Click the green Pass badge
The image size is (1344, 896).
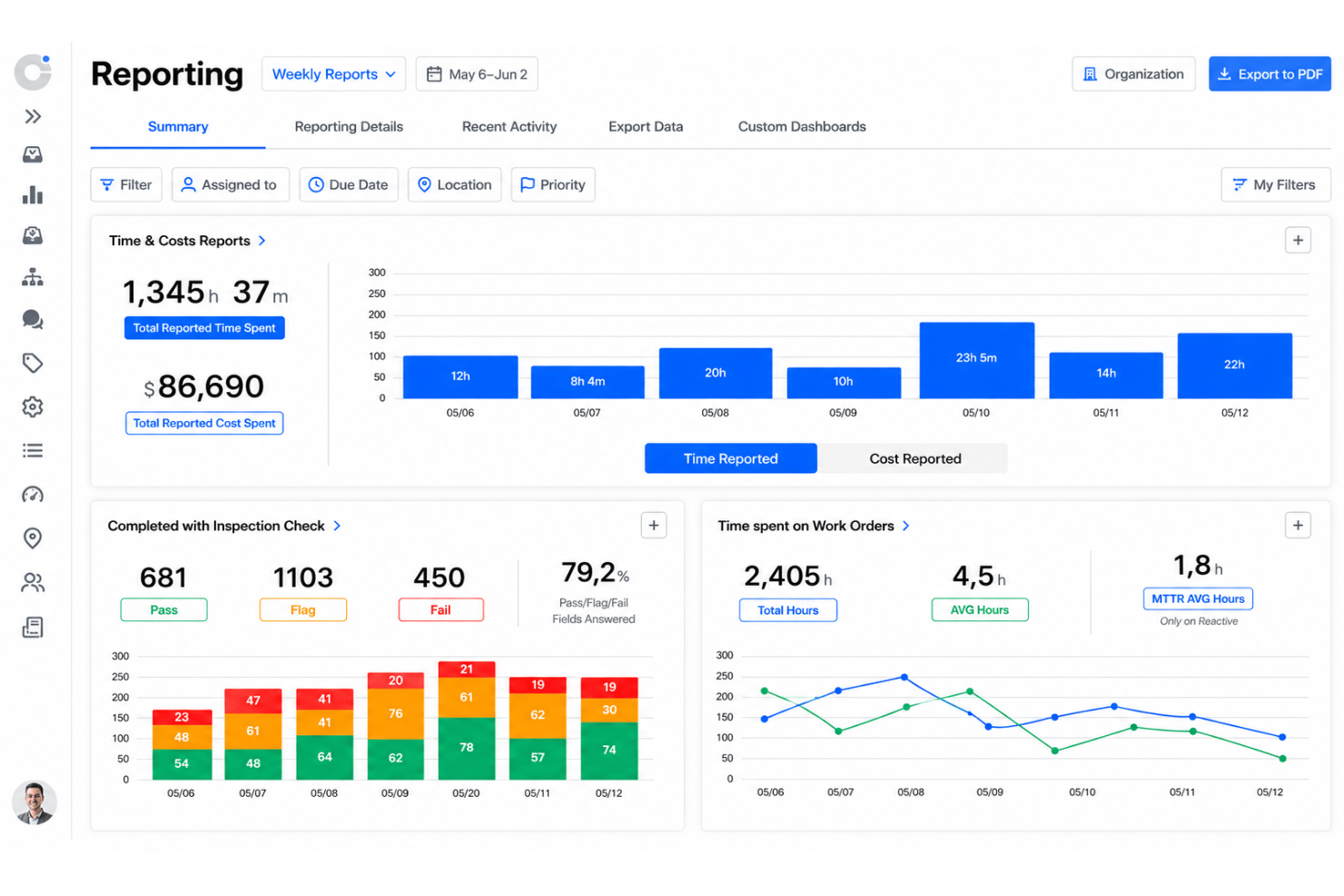(163, 610)
